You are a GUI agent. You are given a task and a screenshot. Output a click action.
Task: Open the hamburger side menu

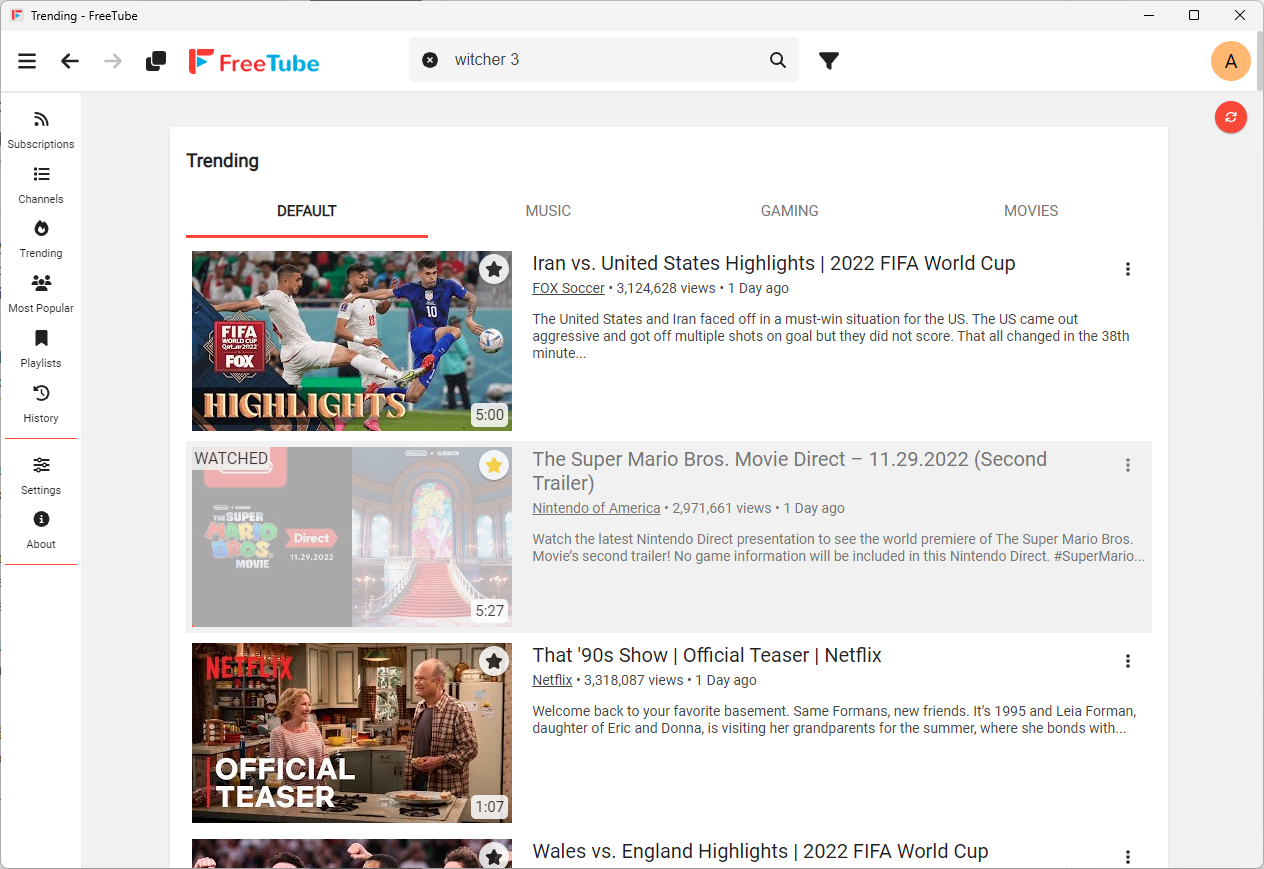click(x=27, y=61)
